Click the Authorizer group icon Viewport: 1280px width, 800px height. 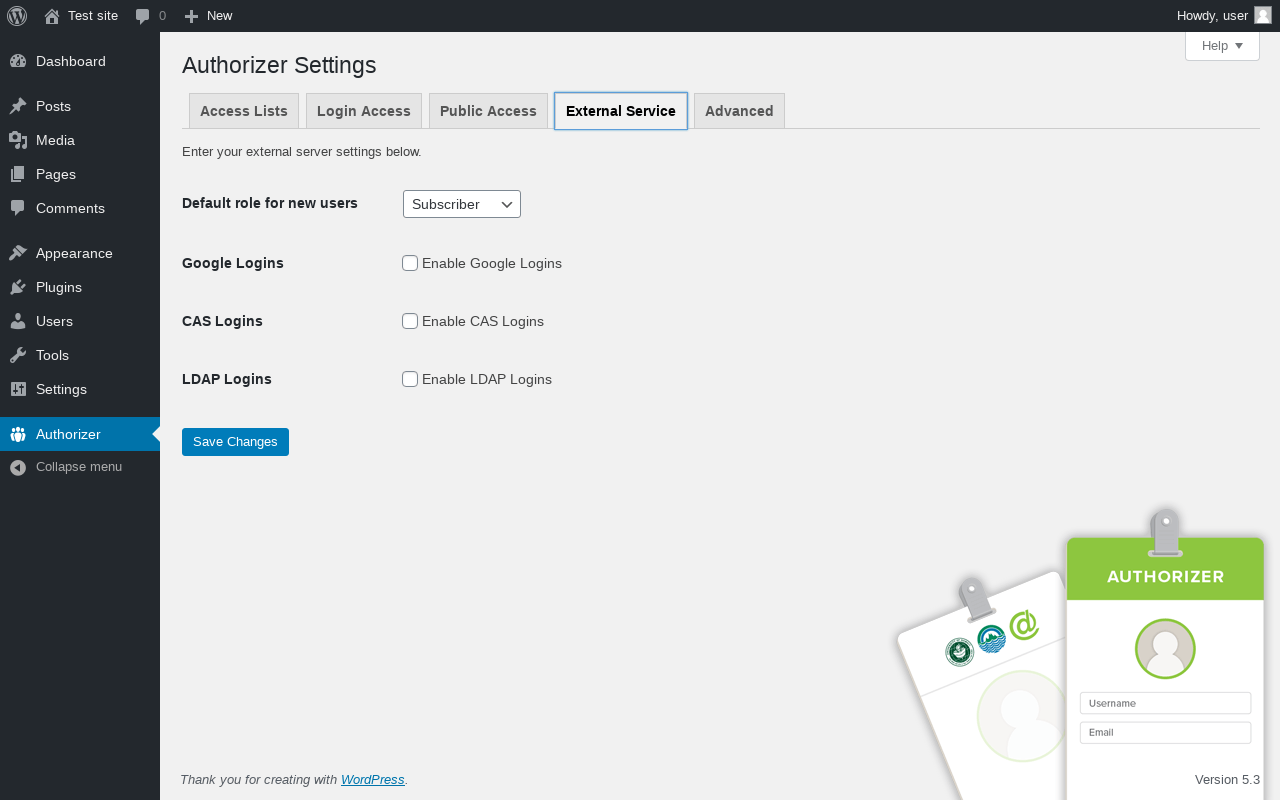coord(18,434)
